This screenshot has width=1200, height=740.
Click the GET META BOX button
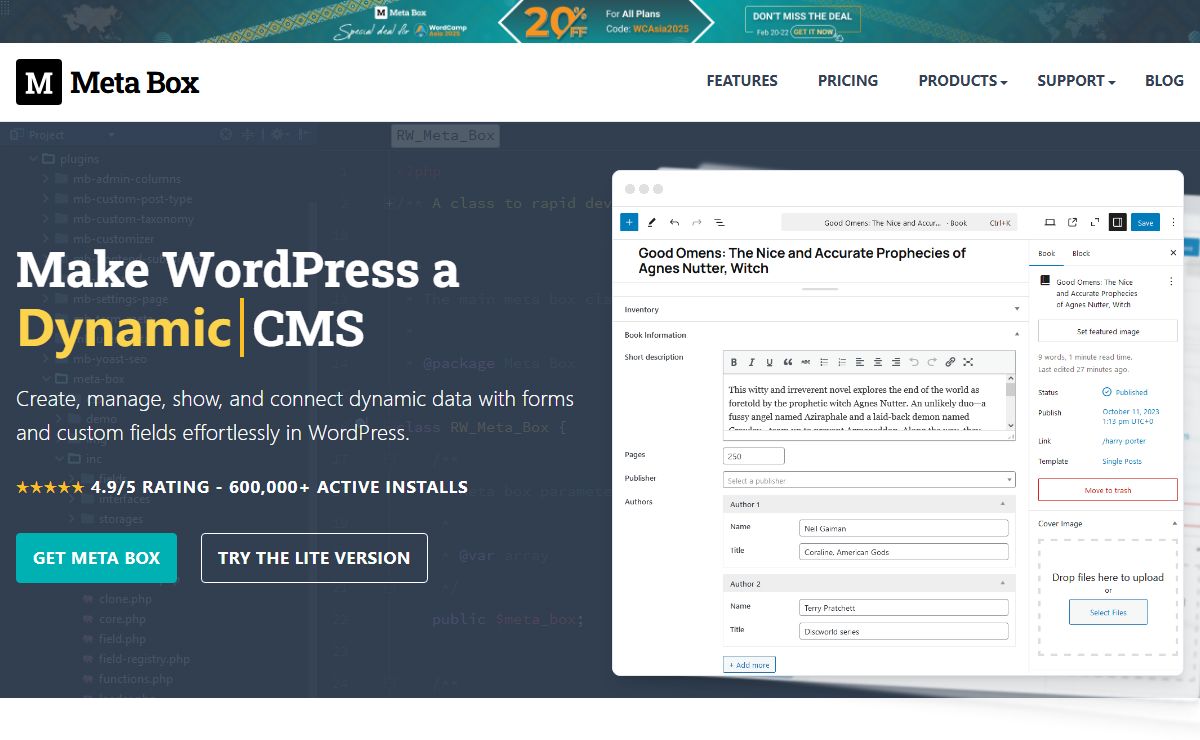(x=96, y=558)
